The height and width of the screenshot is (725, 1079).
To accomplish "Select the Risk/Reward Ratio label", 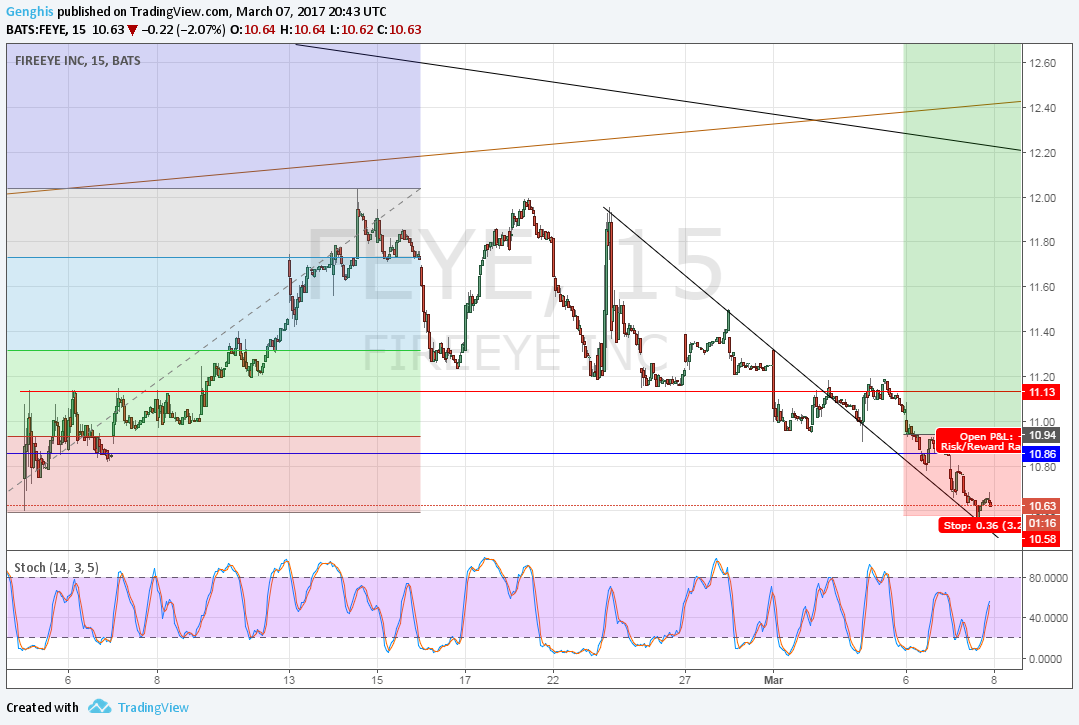I will point(981,446).
